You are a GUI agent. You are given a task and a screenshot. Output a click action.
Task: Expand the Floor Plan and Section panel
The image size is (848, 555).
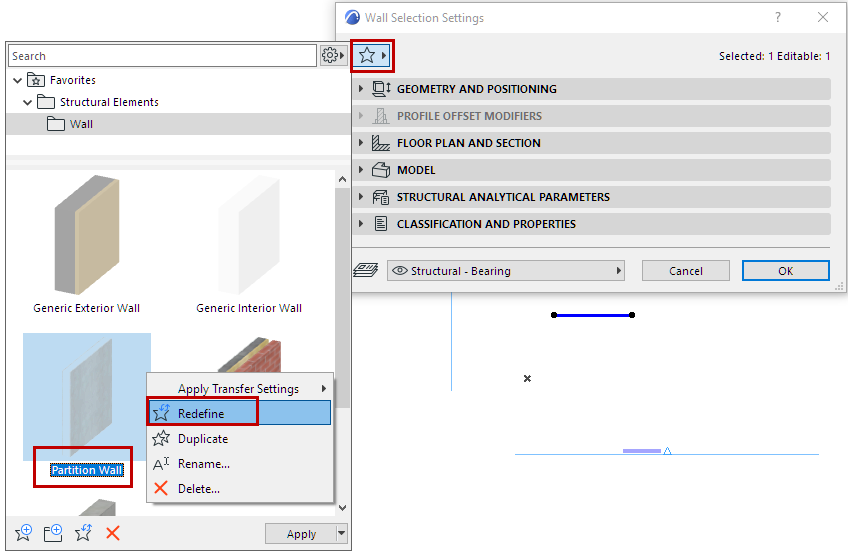pos(361,143)
